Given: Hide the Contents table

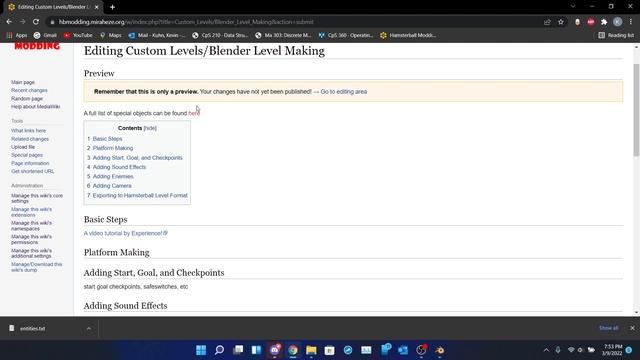Looking at the screenshot, I should tap(150, 128).
